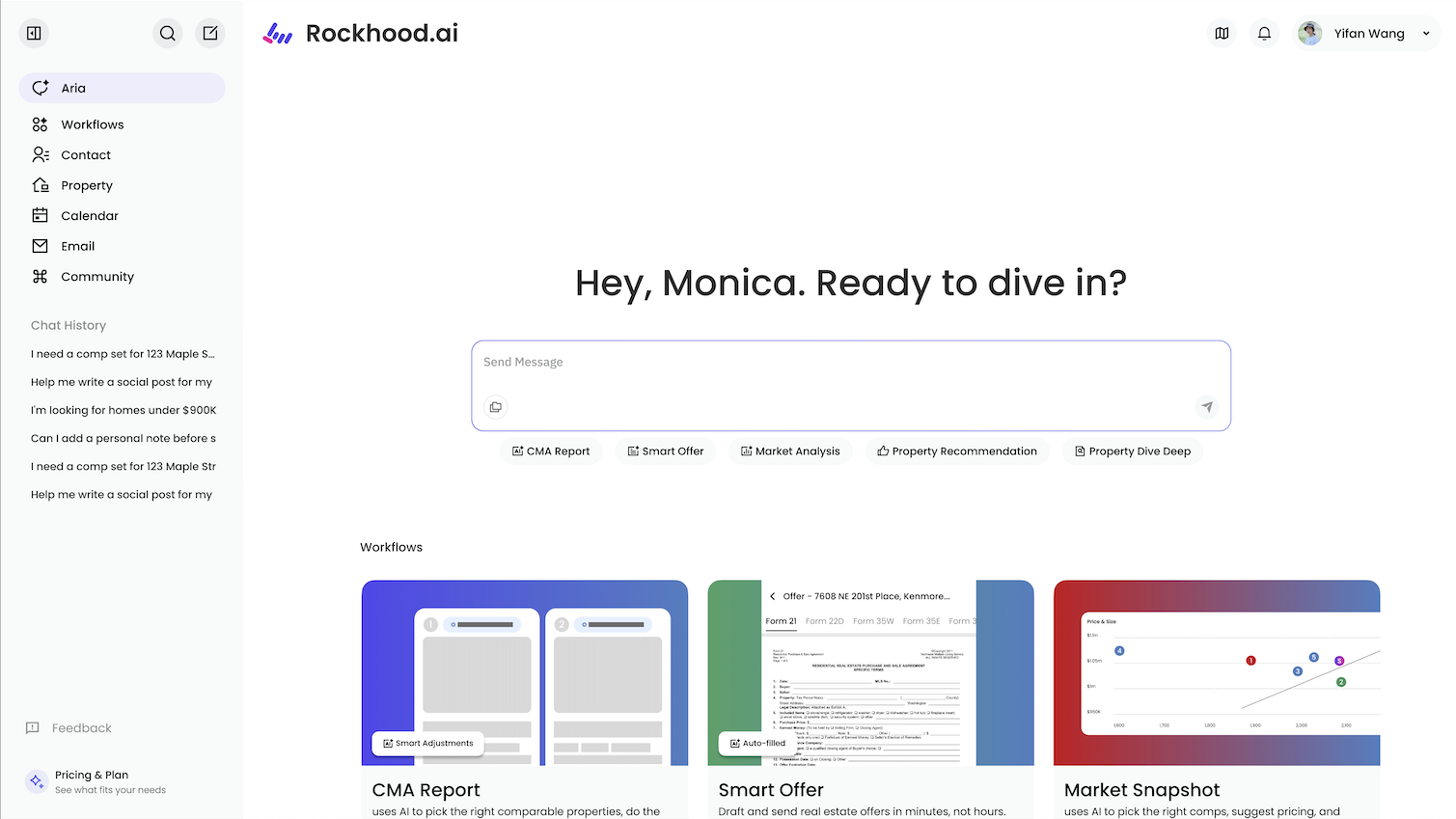Screen dimensions: 1456x819
Task: Select Form 21 tab in offer preview
Action: (x=781, y=621)
